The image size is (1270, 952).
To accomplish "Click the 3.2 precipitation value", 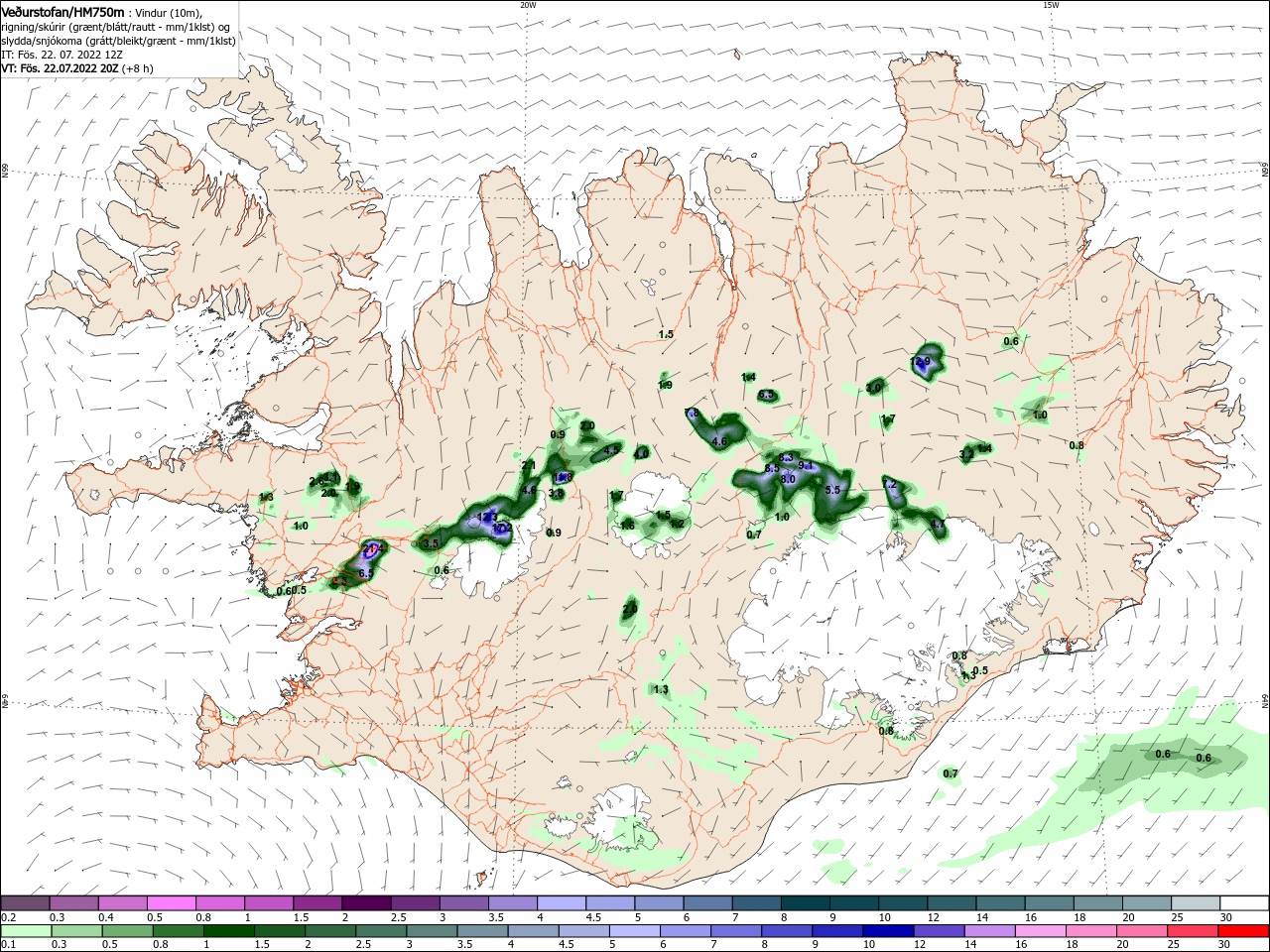I will click(966, 454).
